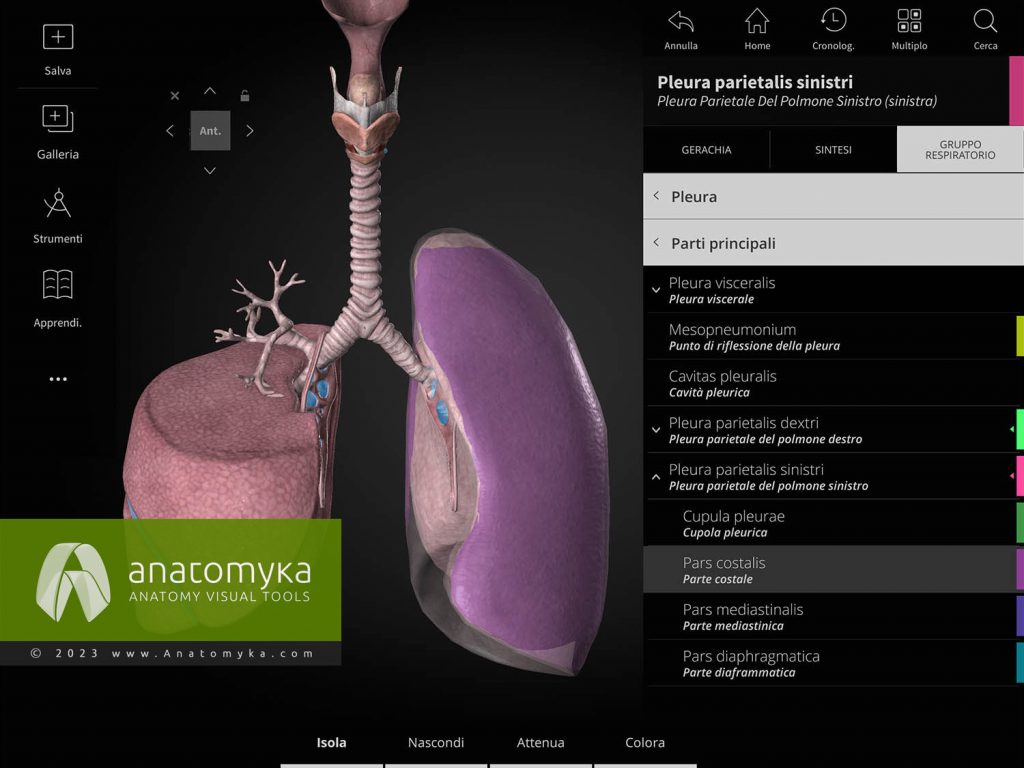Viewport: 1024px width, 768px height.
Task: Activate Attenua to fade the selection
Action: click(x=540, y=743)
